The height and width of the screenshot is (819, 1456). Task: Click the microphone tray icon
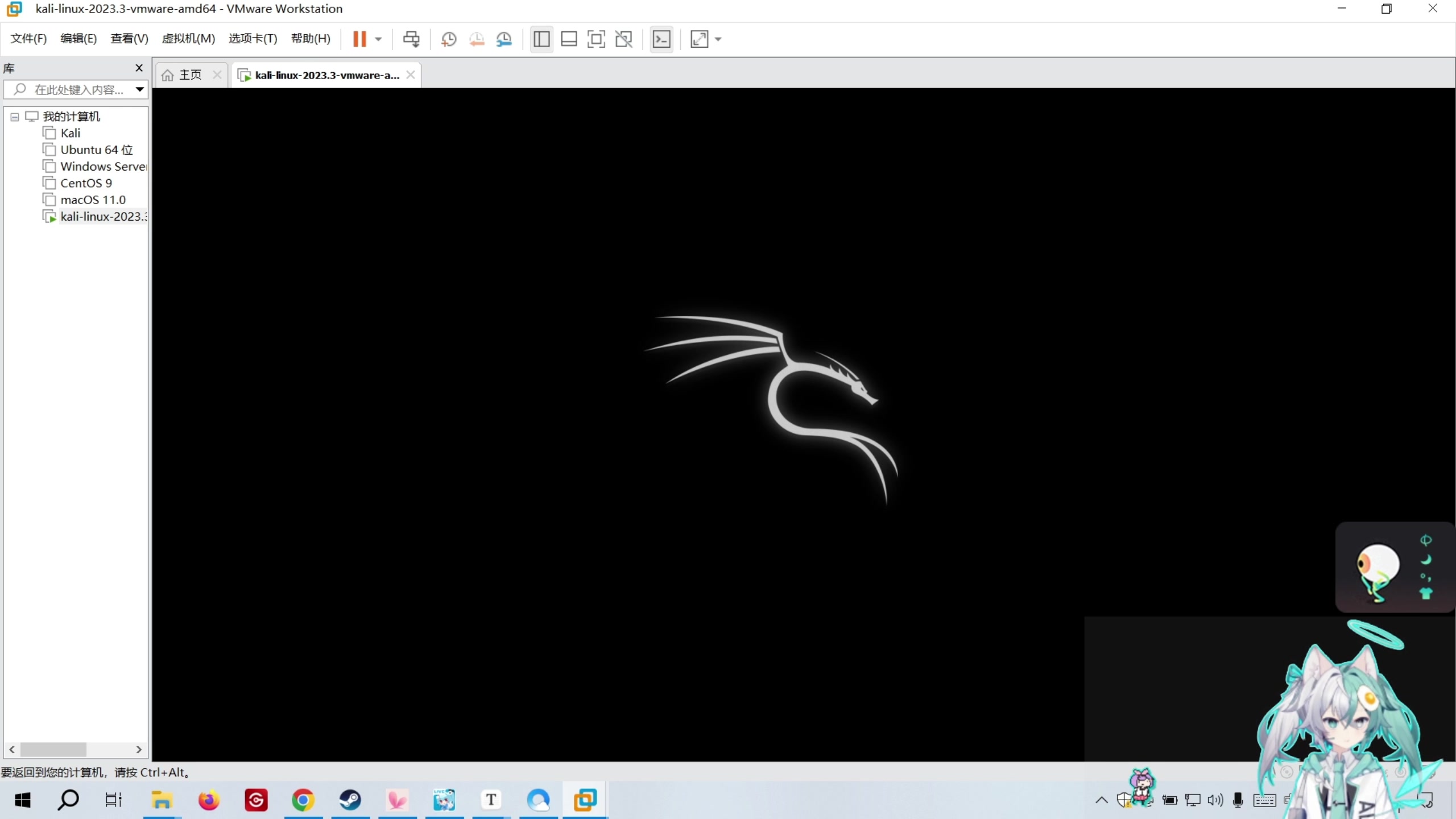click(1238, 800)
